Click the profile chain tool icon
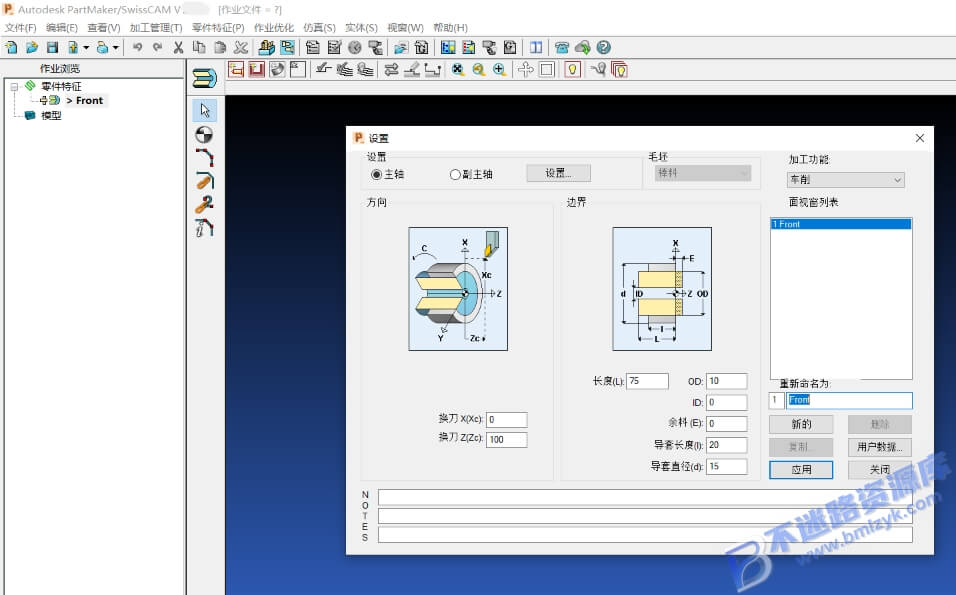 204,157
